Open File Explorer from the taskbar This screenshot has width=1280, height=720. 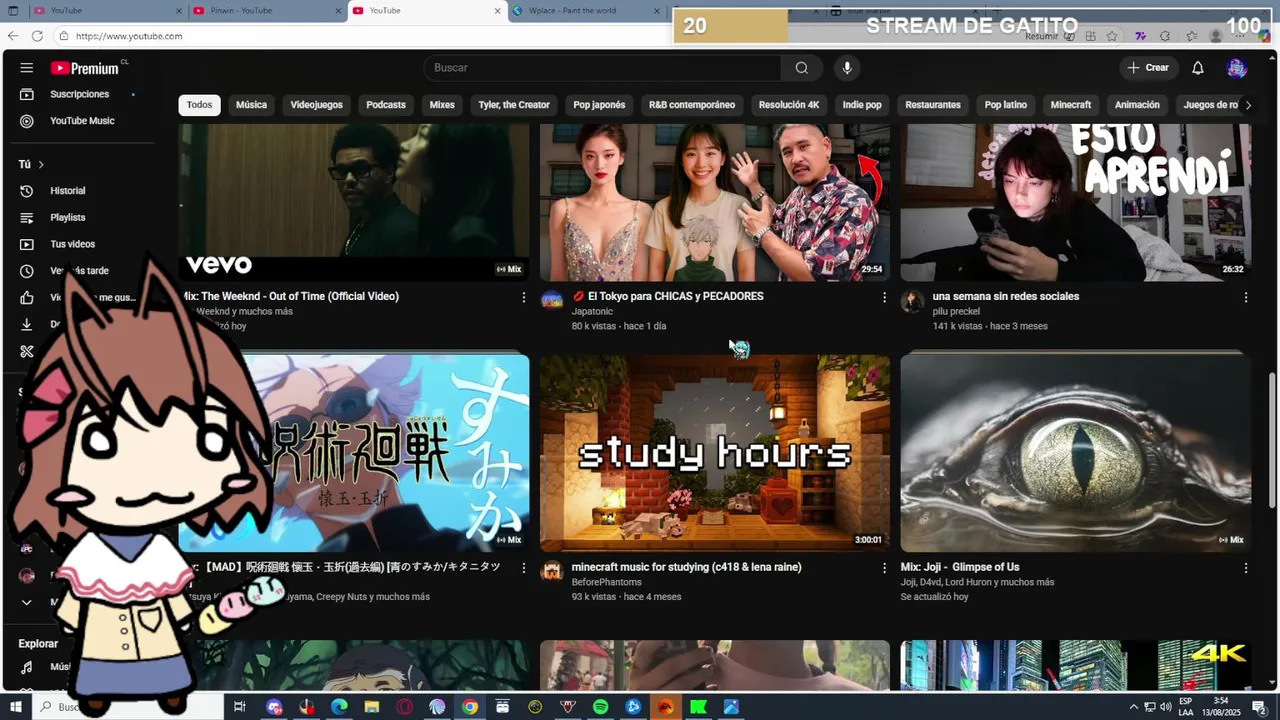(371, 707)
